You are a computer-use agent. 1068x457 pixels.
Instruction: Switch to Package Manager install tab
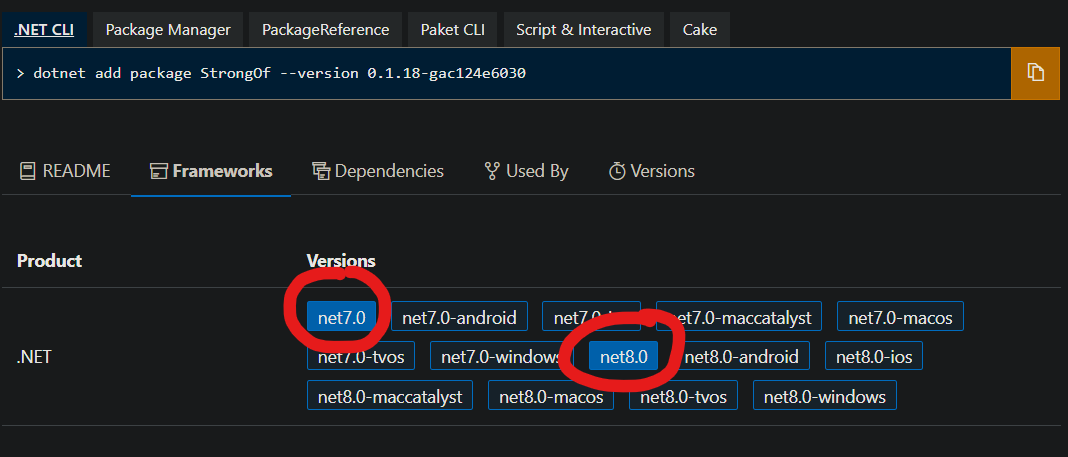168,30
